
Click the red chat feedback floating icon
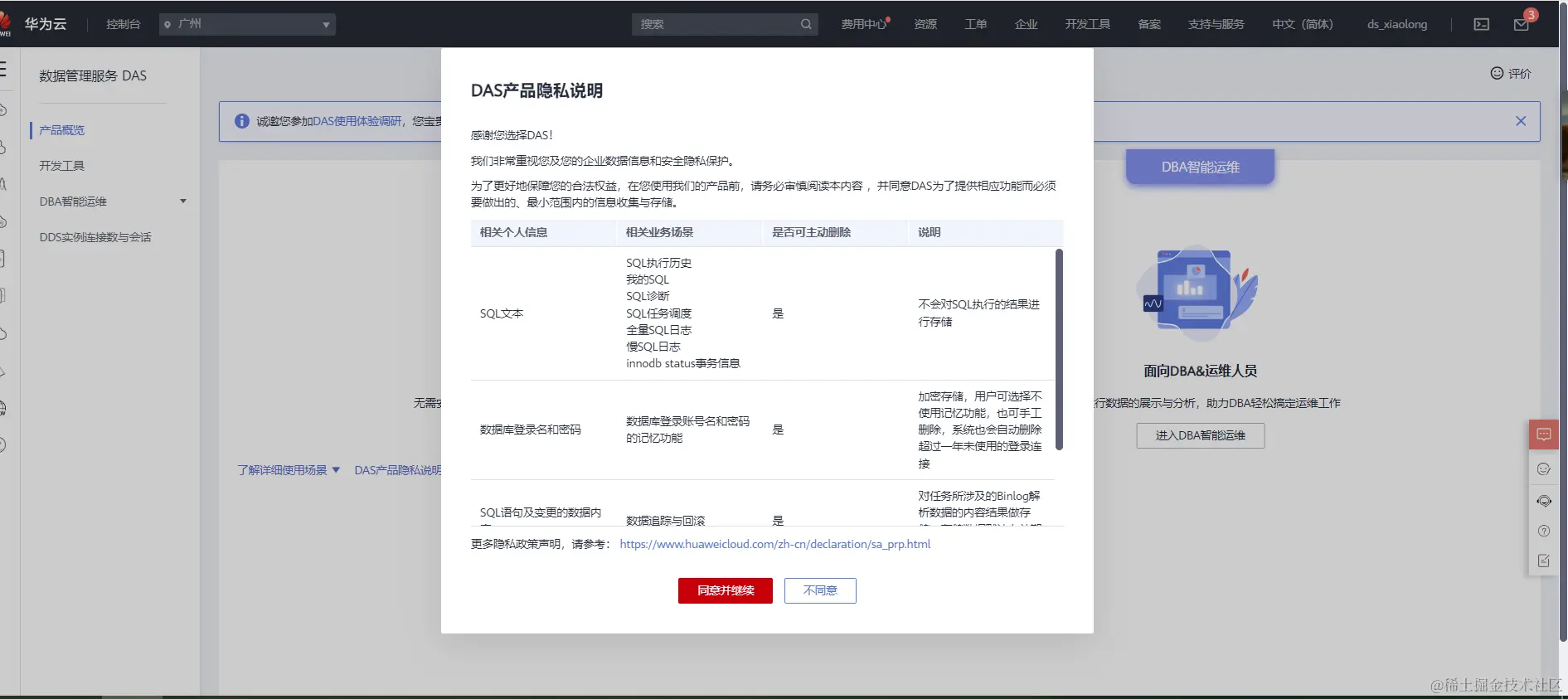click(1544, 434)
